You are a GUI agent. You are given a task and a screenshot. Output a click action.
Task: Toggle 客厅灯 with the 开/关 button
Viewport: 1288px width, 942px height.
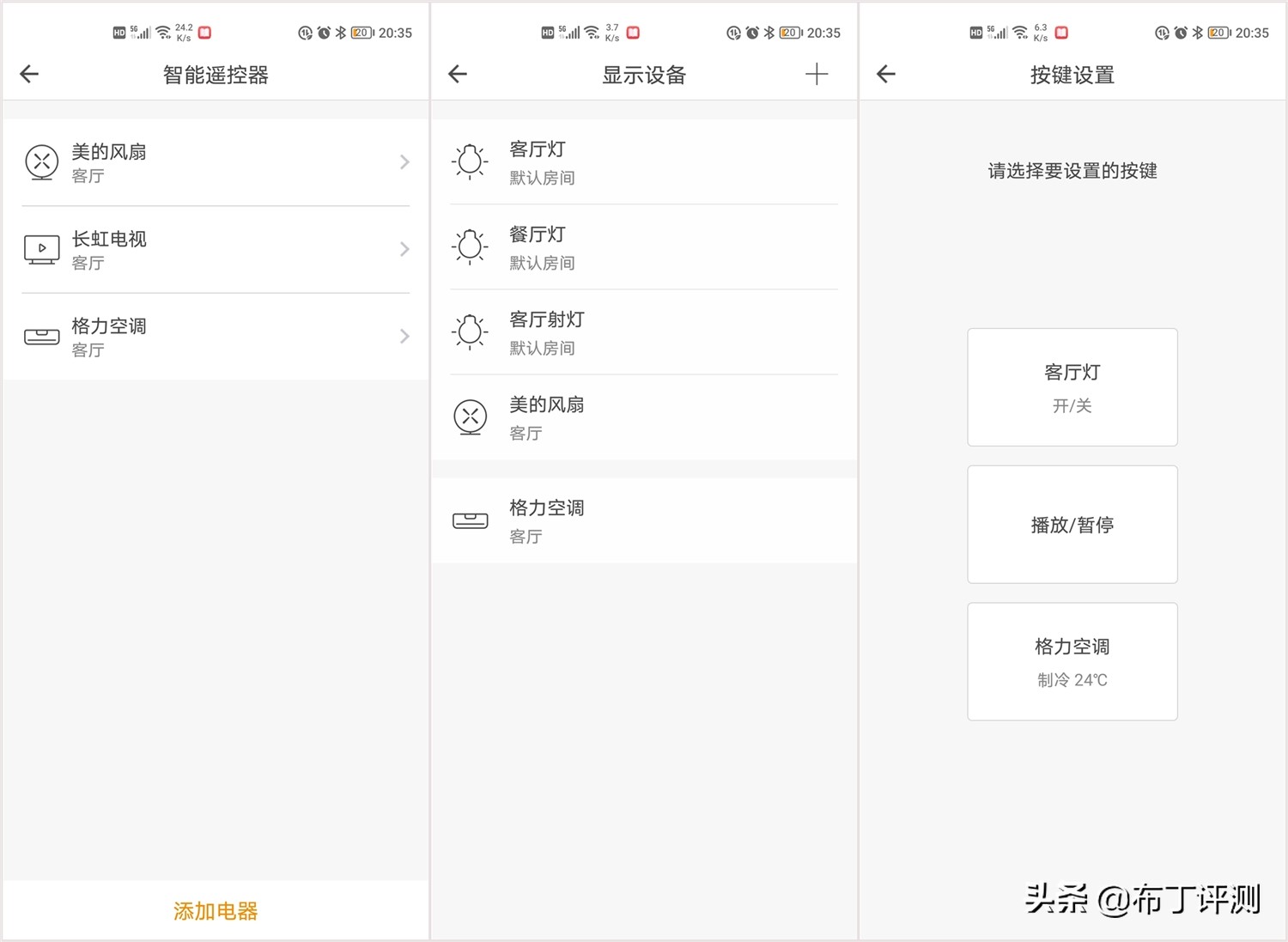tap(1072, 387)
